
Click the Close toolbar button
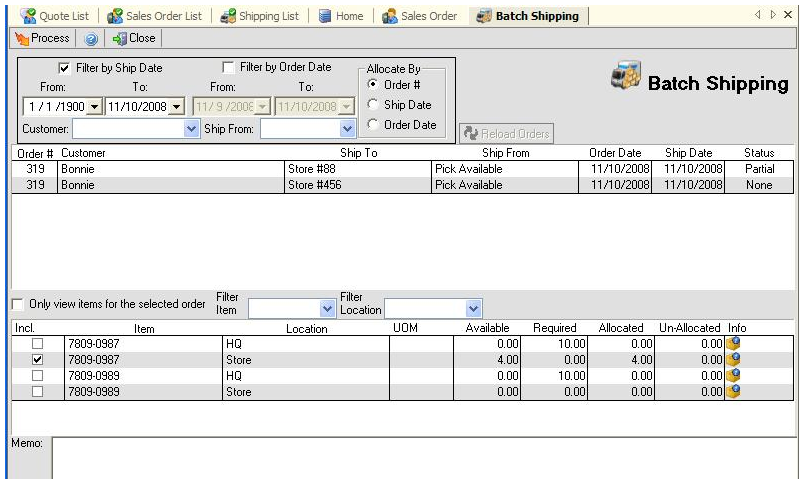(134, 38)
